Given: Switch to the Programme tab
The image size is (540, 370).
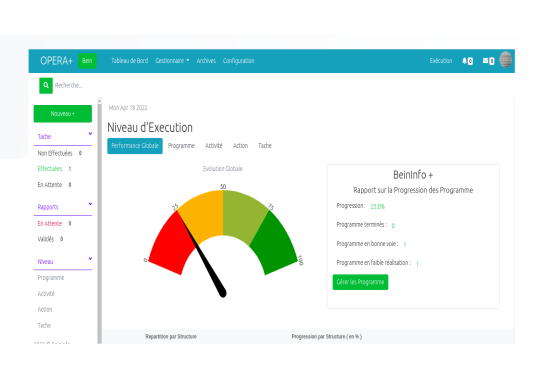Looking at the screenshot, I should pyautogui.click(x=181, y=146).
